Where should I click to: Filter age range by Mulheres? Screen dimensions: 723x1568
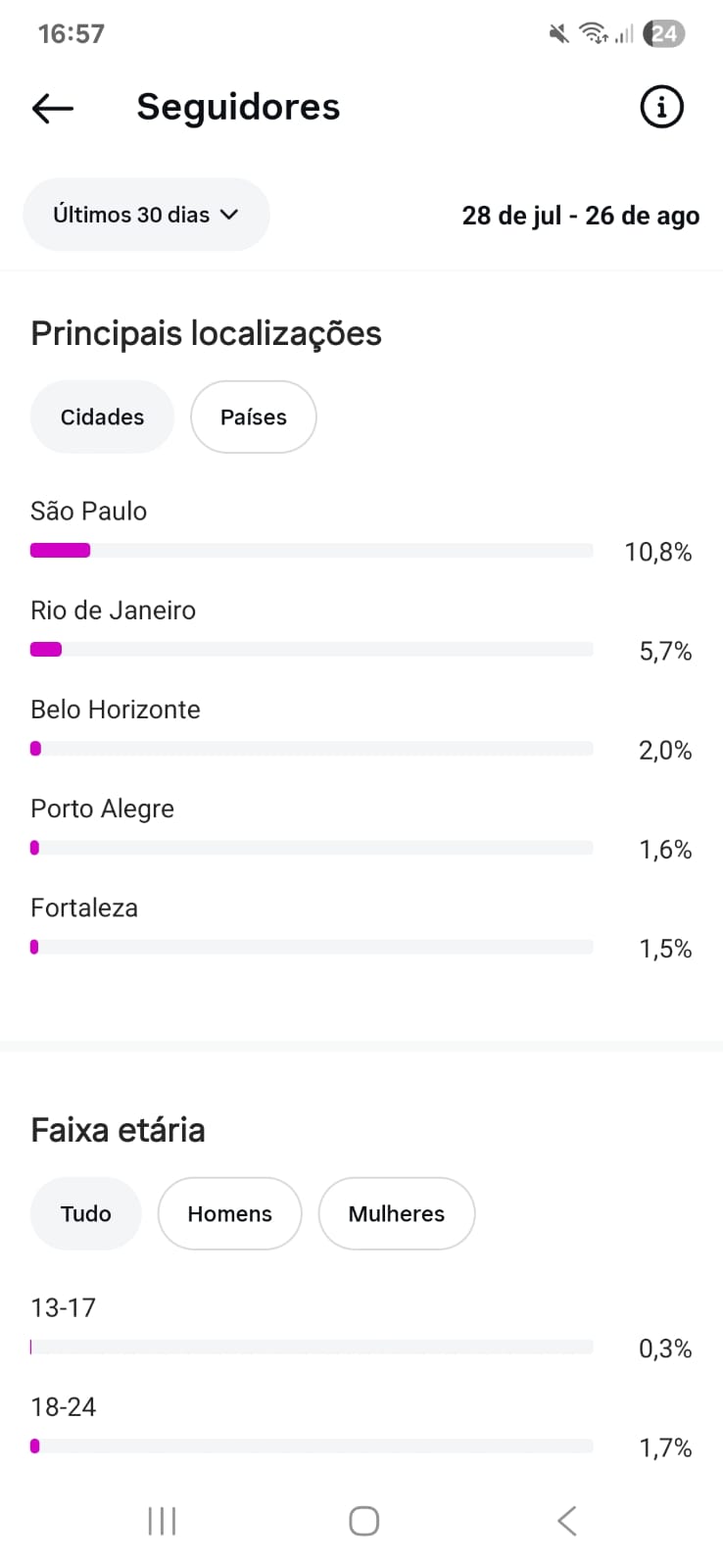point(396,1214)
